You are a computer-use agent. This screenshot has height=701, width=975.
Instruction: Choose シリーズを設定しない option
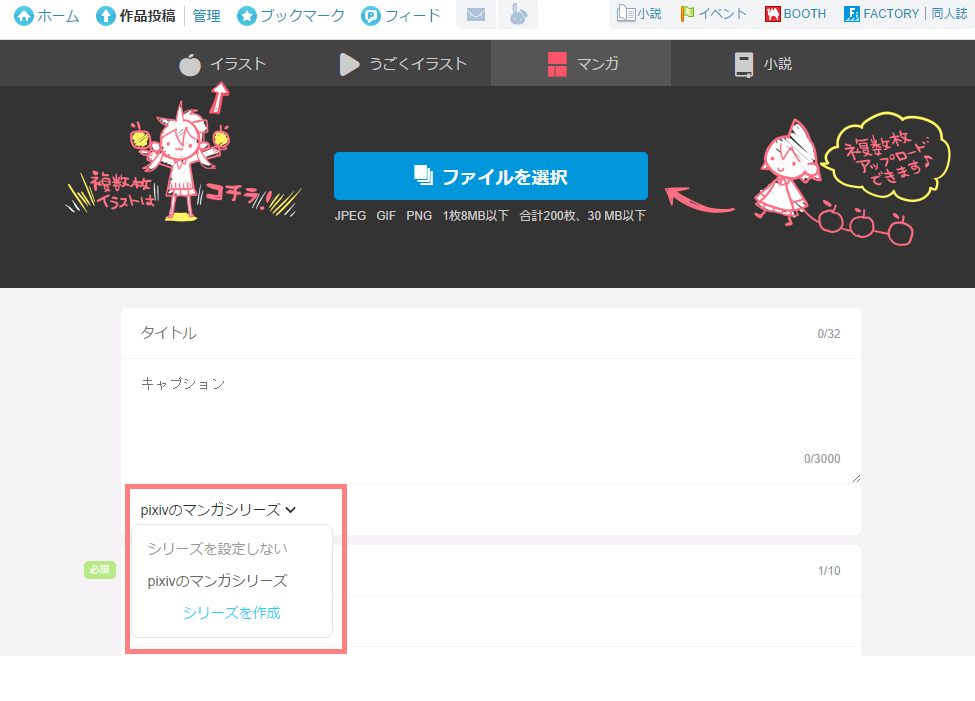217,549
